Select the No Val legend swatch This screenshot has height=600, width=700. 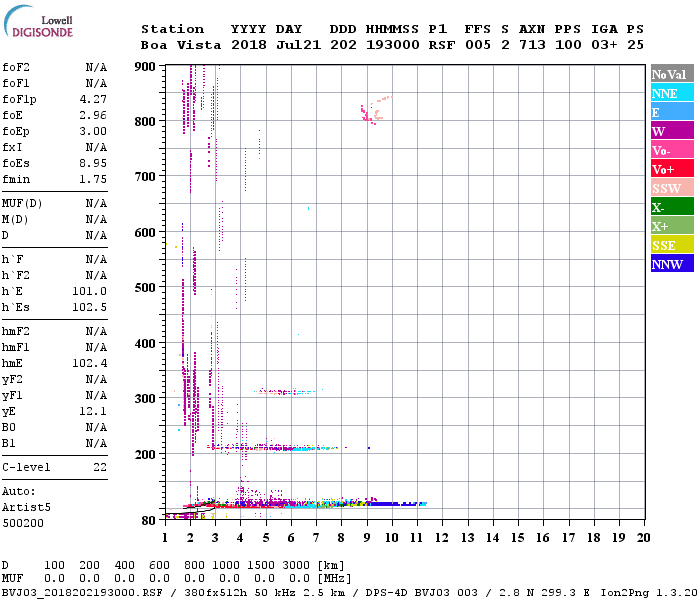(672, 74)
